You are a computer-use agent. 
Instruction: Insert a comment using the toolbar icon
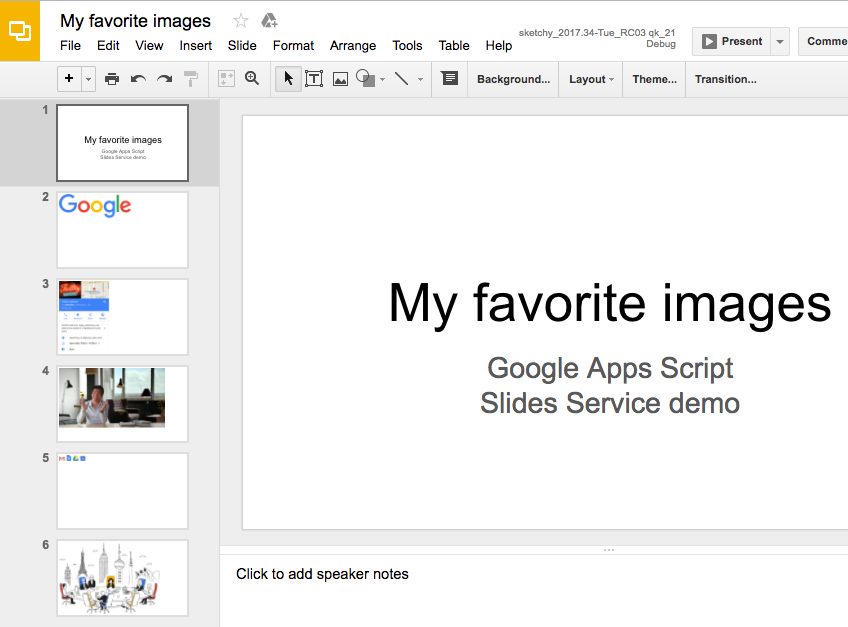tap(450, 79)
